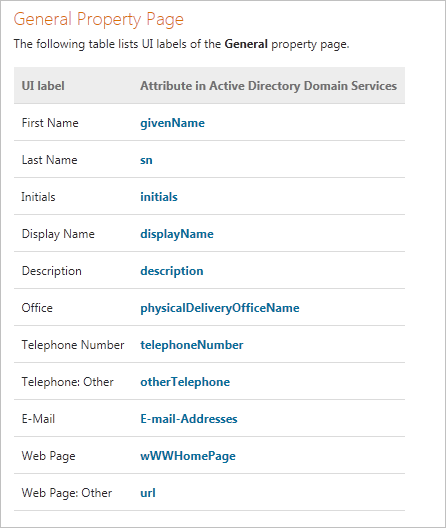Screen dimensions: 446x528
Task: Click the UI label column header
Action: 43,86
